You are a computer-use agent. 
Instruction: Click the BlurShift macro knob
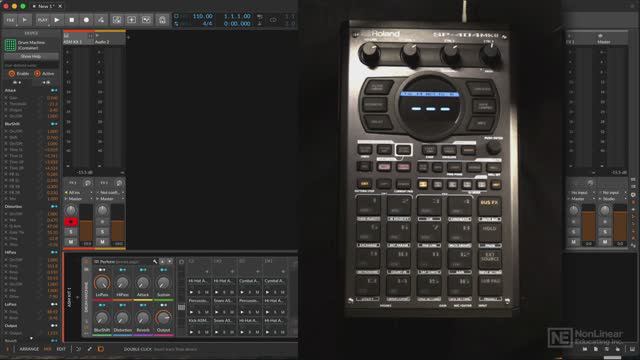click(x=102, y=318)
